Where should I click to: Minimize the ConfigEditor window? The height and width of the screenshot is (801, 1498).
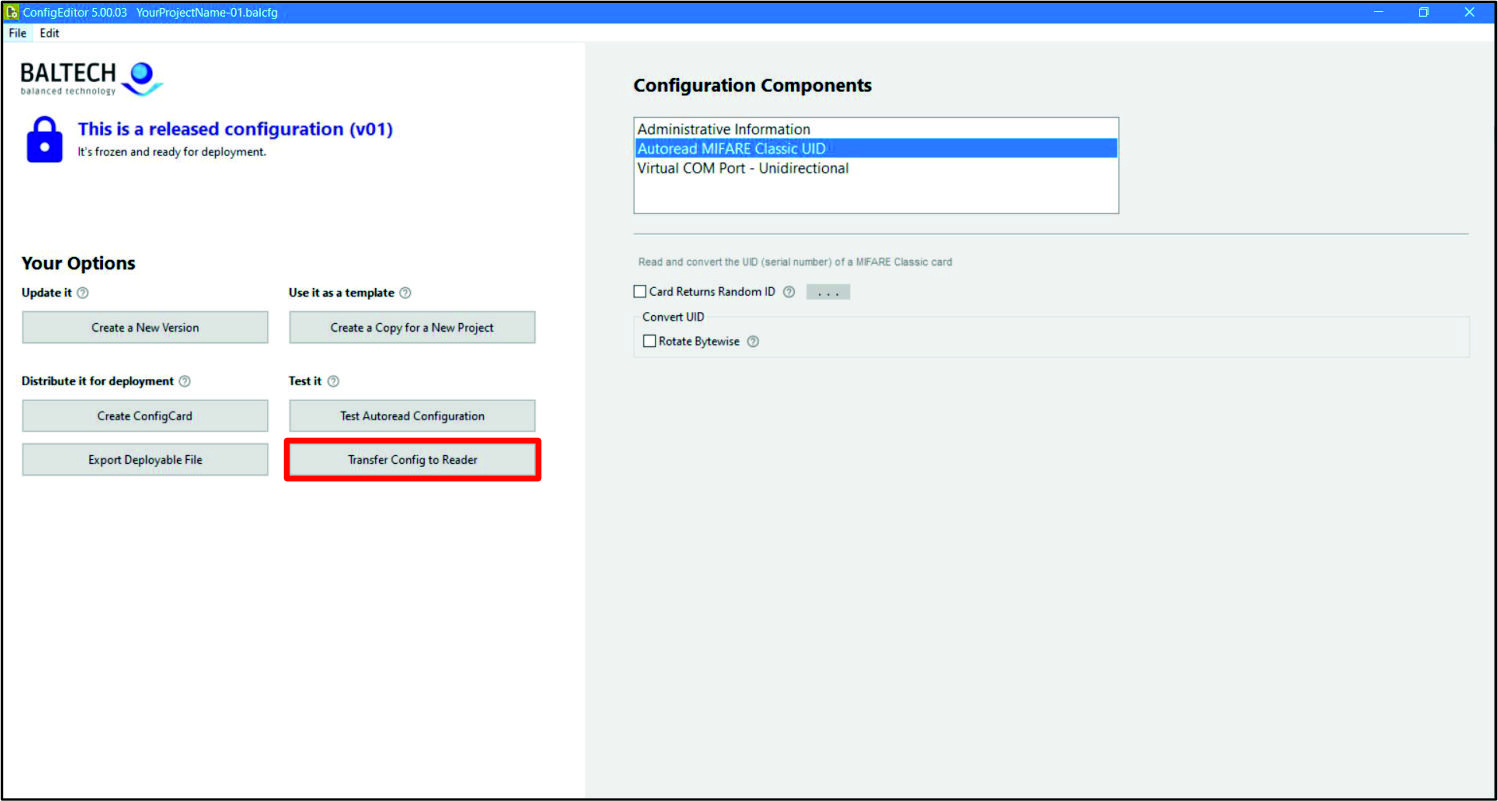[1379, 12]
